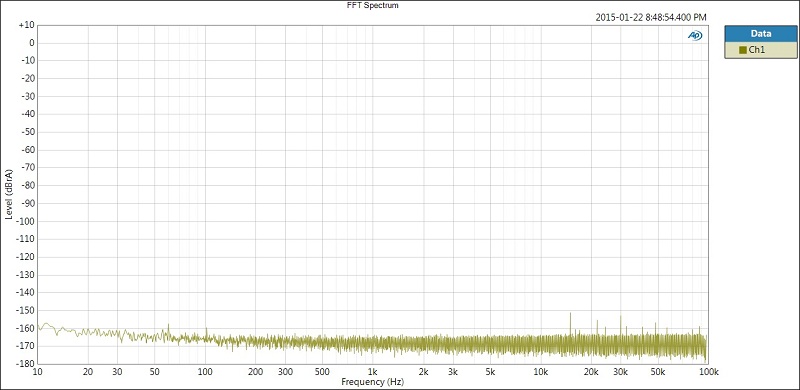Click the AP logo icon in graph
The height and width of the screenshot is (390, 800).
pos(695,35)
